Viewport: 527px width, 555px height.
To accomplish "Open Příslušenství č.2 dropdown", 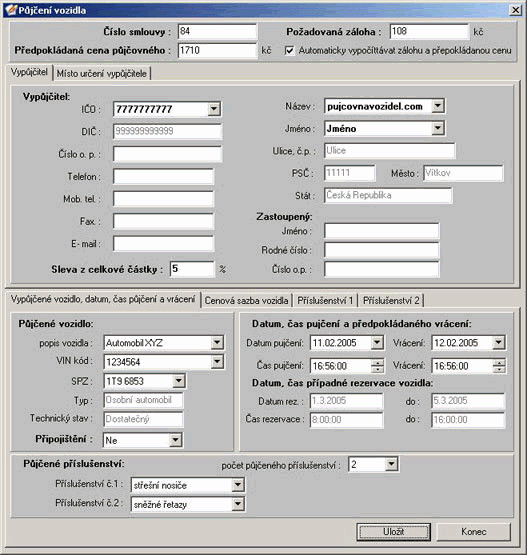I will click(238, 504).
